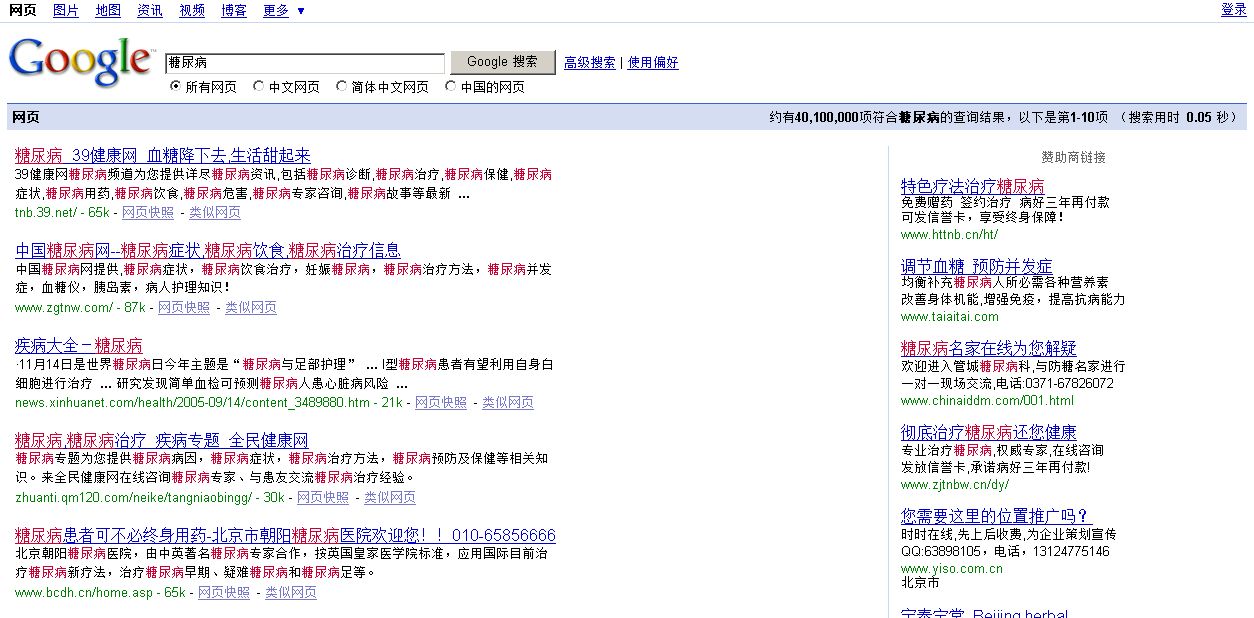Open sponsored link 特色疗法治疗糖尿病
The width and height of the screenshot is (1254, 618).
[x=973, y=186]
